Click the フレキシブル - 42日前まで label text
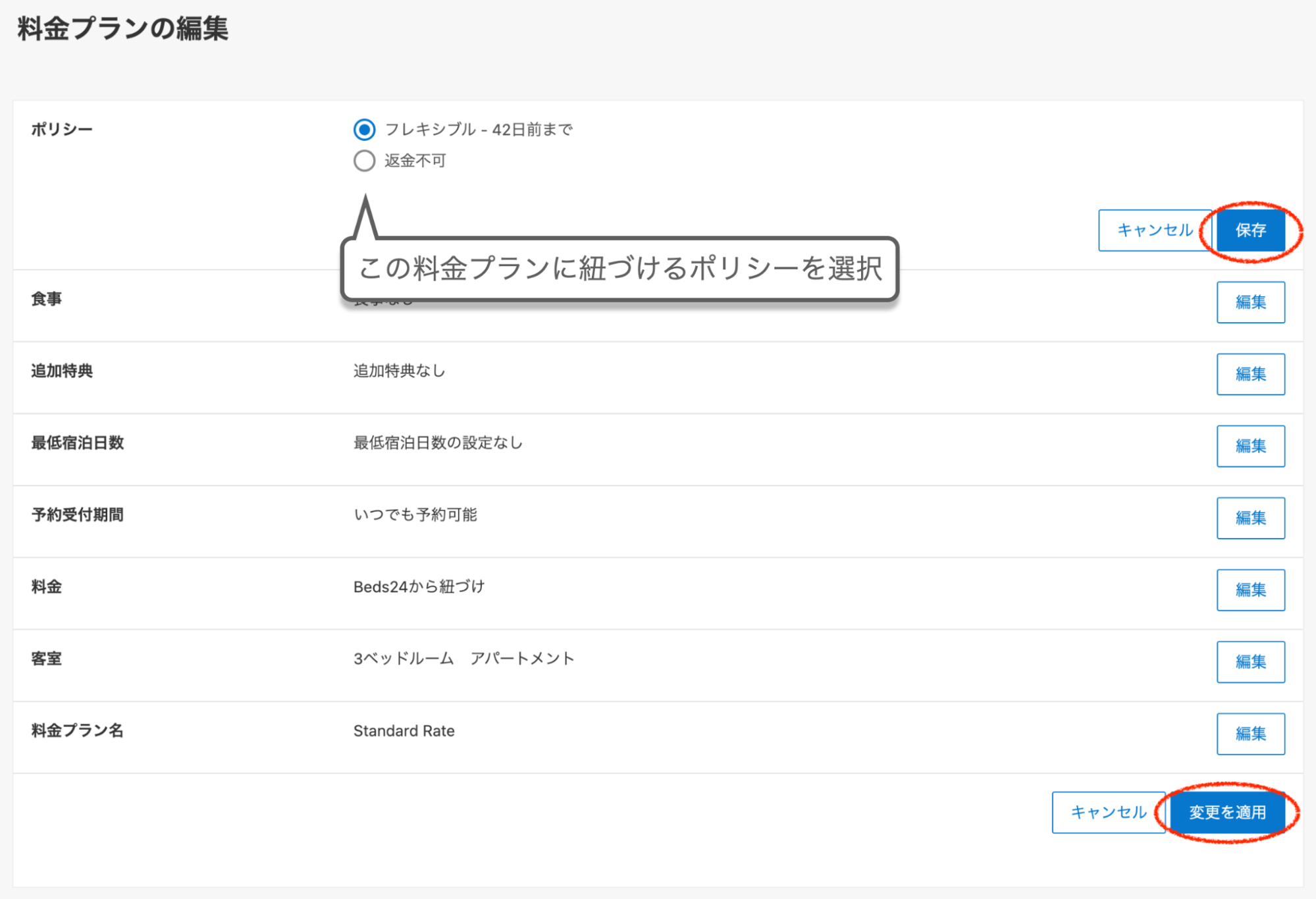The width and height of the screenshot is (1316, 899). point(479,130)
